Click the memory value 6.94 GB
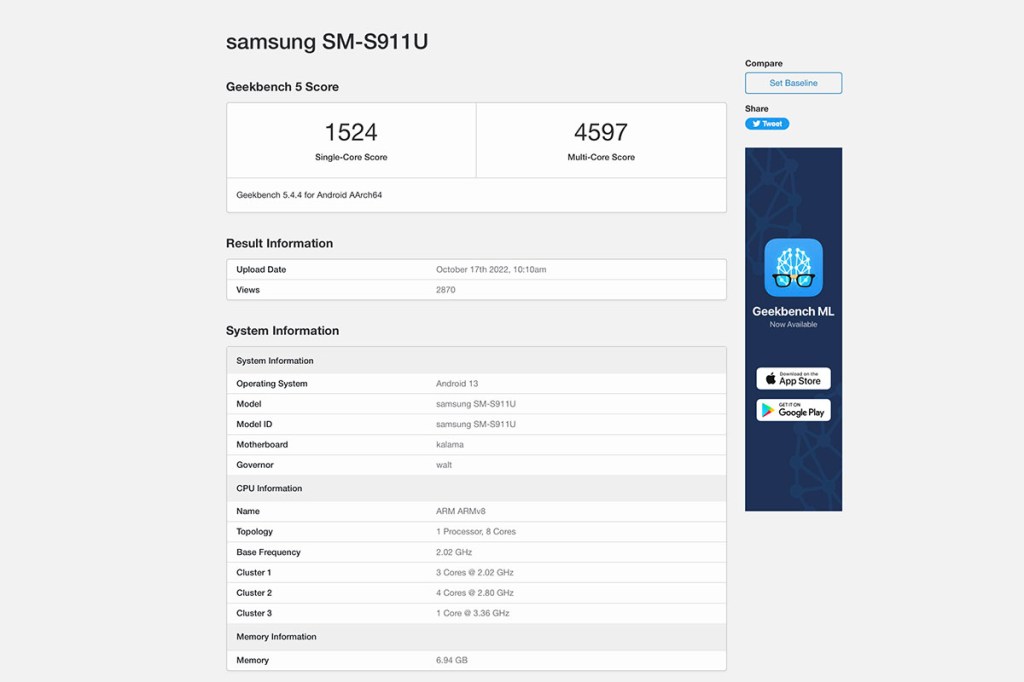This screenshot has height=682, width=1024. pyautogui.click(x=452, y=660)
